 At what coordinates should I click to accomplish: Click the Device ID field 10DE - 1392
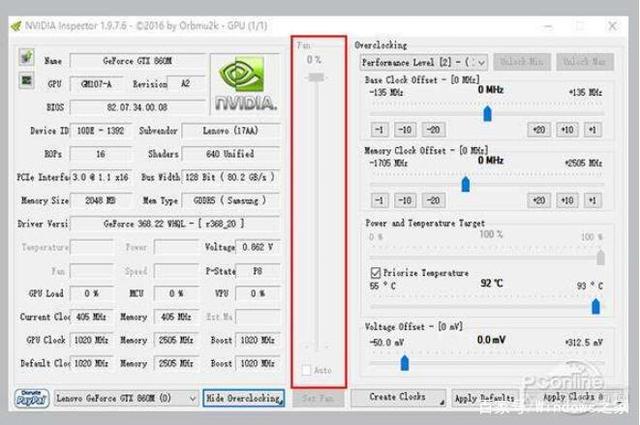point(101,131)
